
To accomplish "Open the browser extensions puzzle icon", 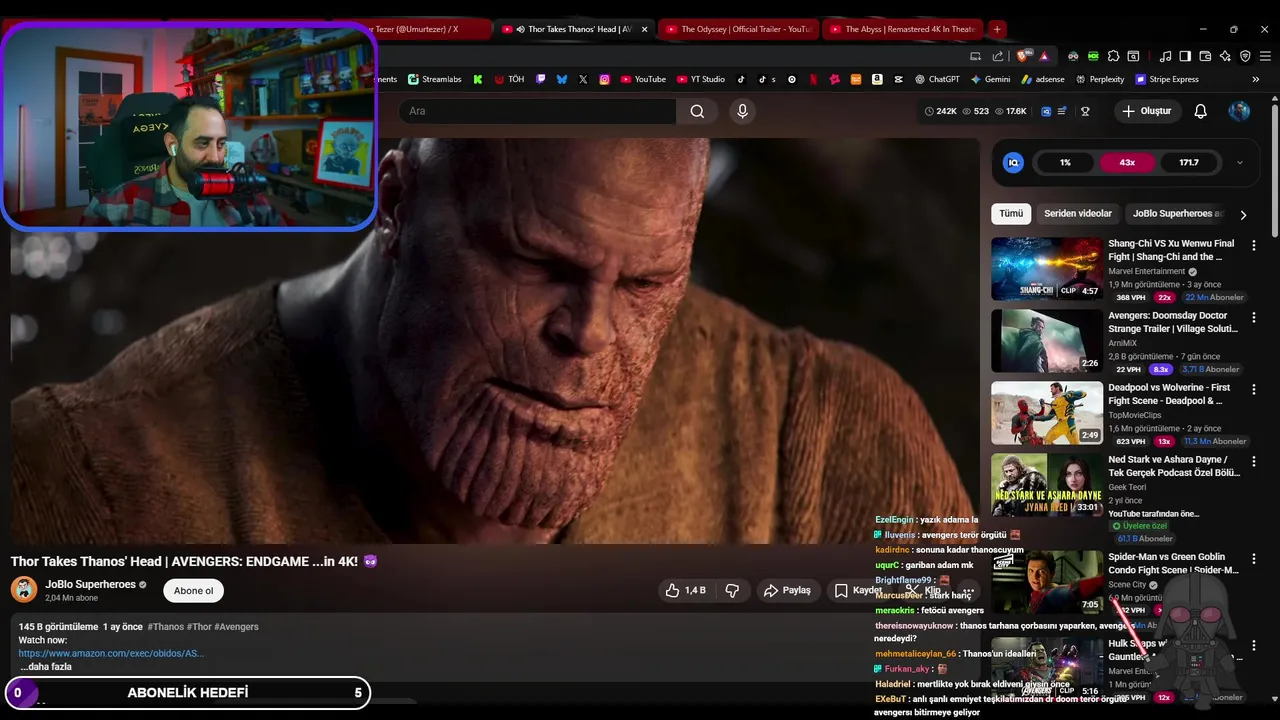I will tap(1113, 56).
